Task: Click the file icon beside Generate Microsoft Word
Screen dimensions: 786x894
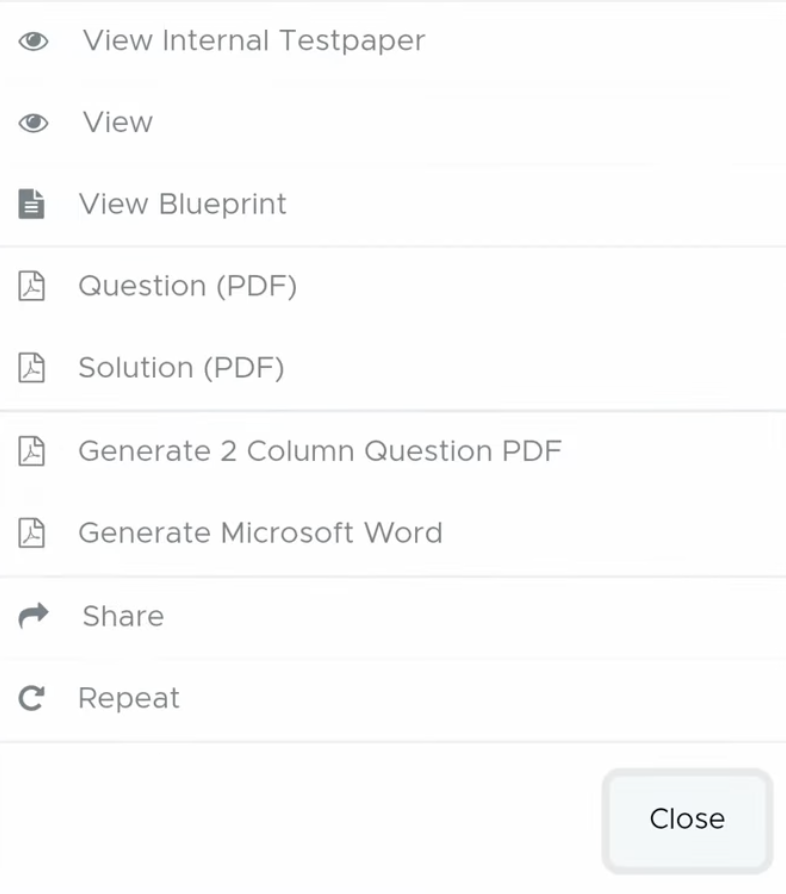Action: pos(32,533)
